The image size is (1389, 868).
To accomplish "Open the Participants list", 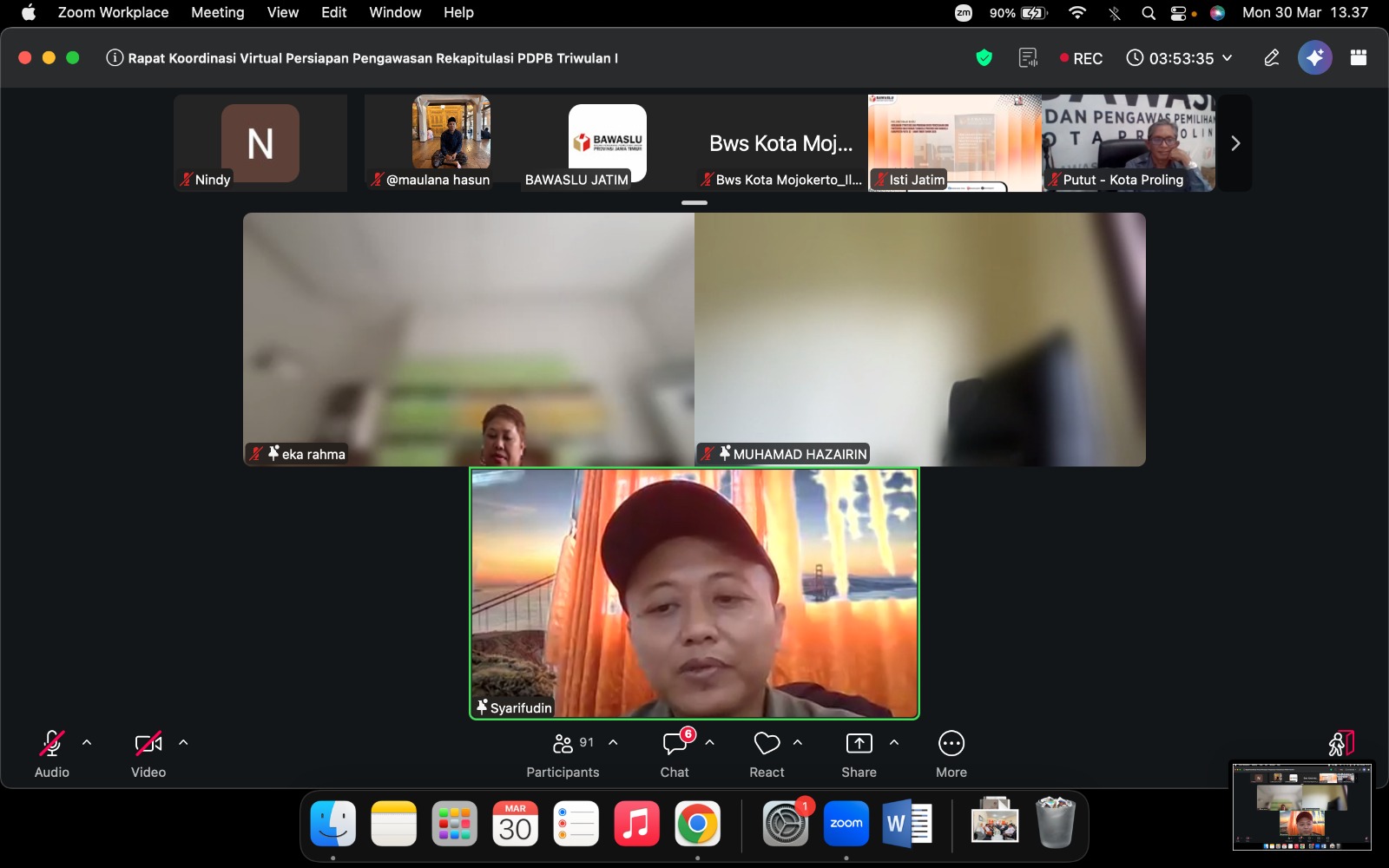I will pos(563,753).
